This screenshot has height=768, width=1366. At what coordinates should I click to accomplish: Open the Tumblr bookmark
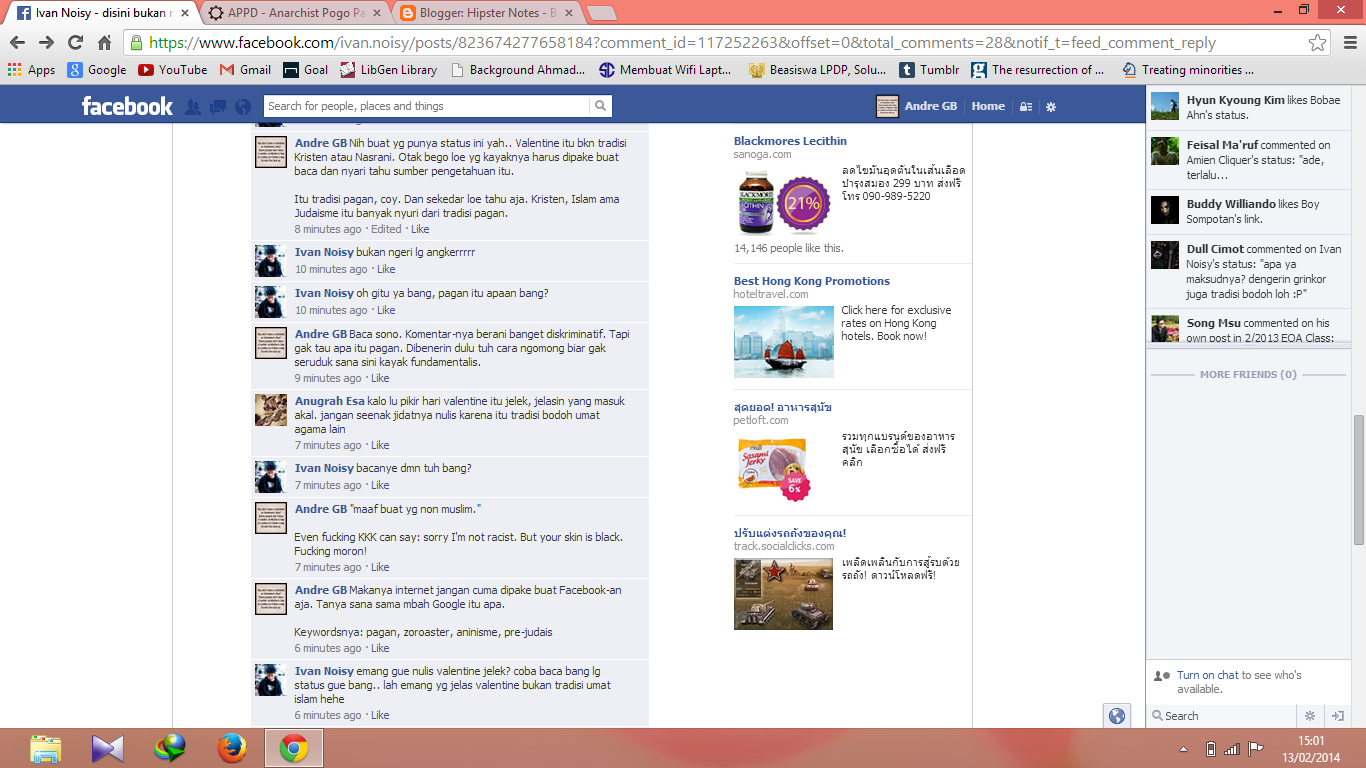(929, 70)
